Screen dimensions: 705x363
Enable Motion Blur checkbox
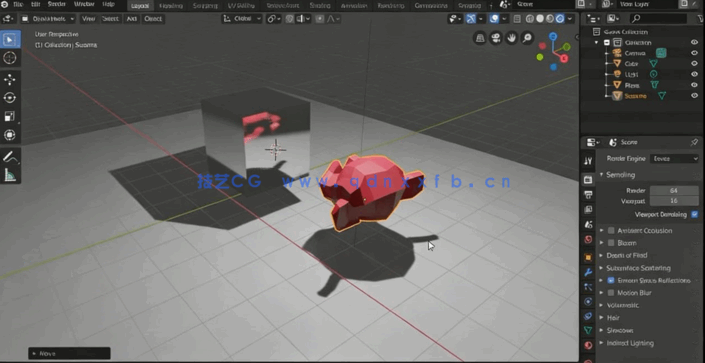click(x=611, y=293)
